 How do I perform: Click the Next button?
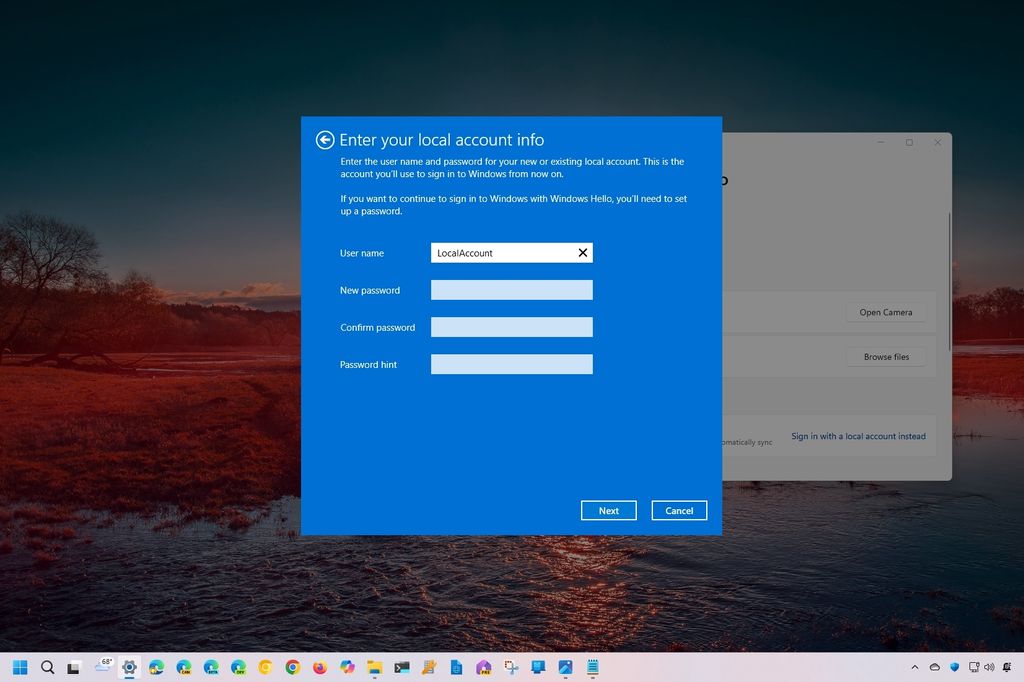[608, 510]
